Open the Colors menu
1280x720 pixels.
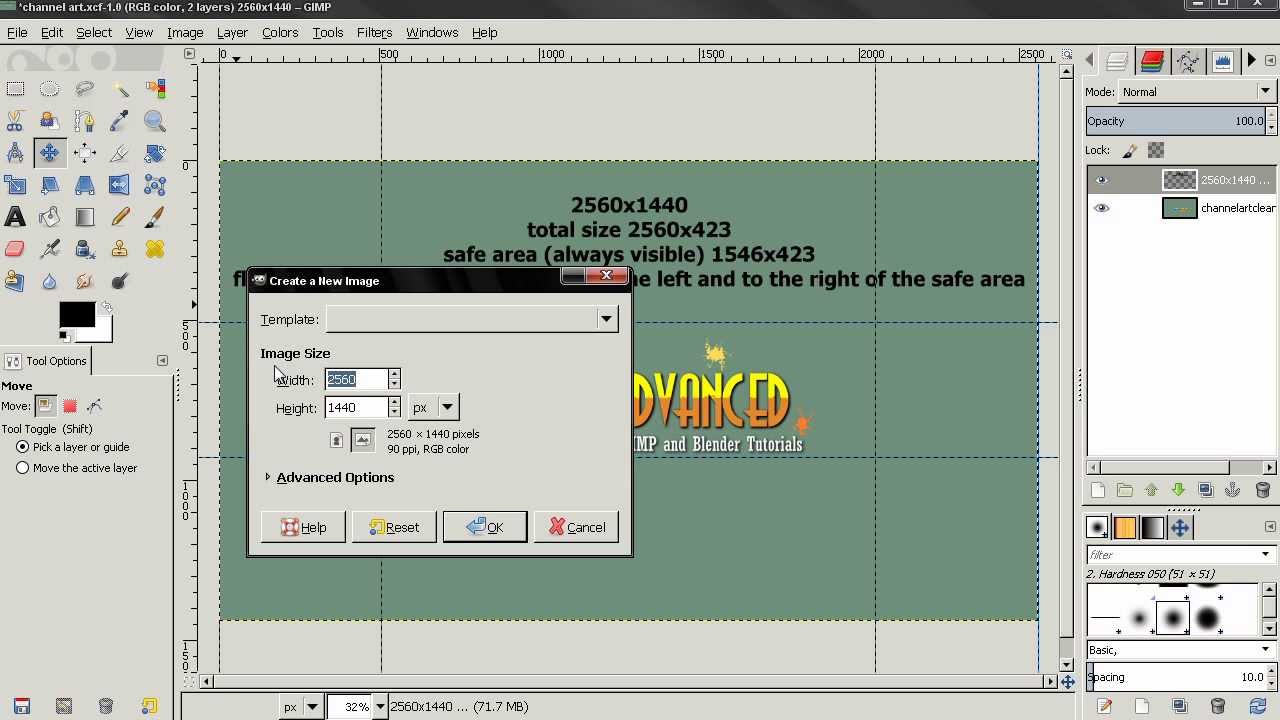280,32
